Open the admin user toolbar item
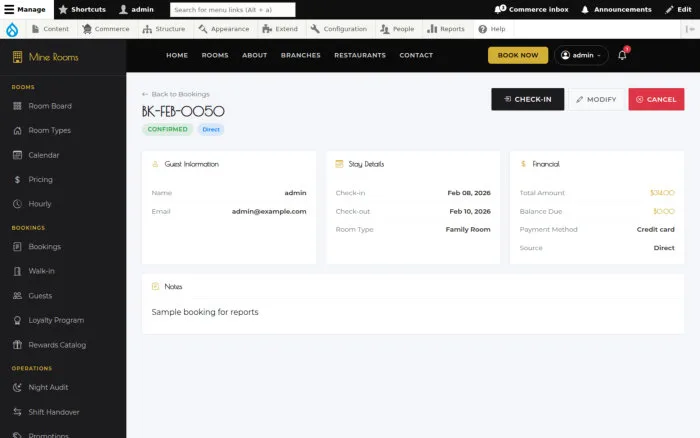This screenshot has height=438, width=700. 137,9
